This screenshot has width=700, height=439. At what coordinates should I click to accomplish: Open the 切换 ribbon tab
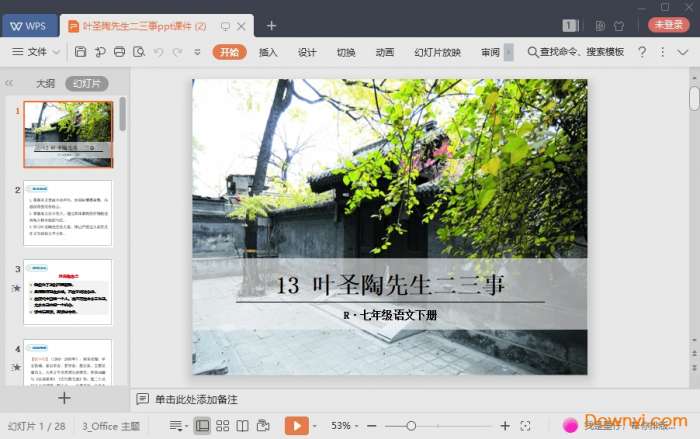pos(346,52)
